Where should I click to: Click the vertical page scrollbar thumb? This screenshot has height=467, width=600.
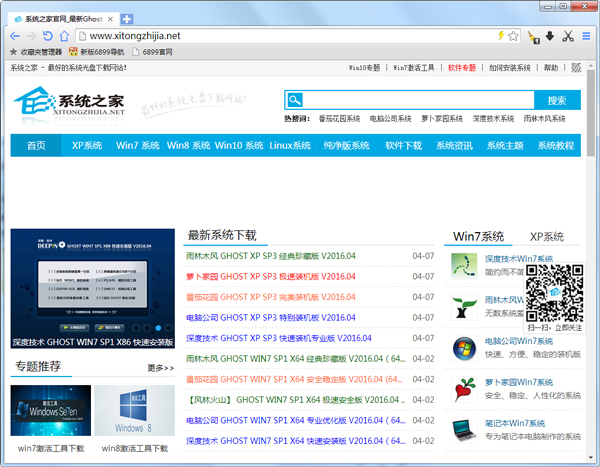click(591, 113)
